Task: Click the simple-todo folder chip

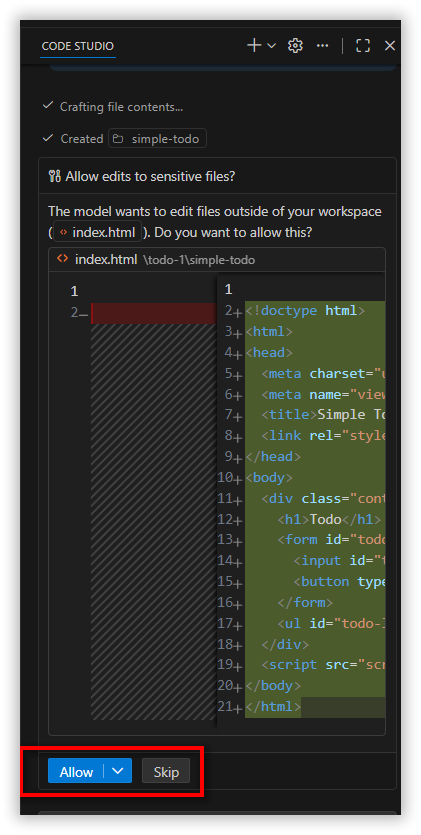Action: (158, 139)
